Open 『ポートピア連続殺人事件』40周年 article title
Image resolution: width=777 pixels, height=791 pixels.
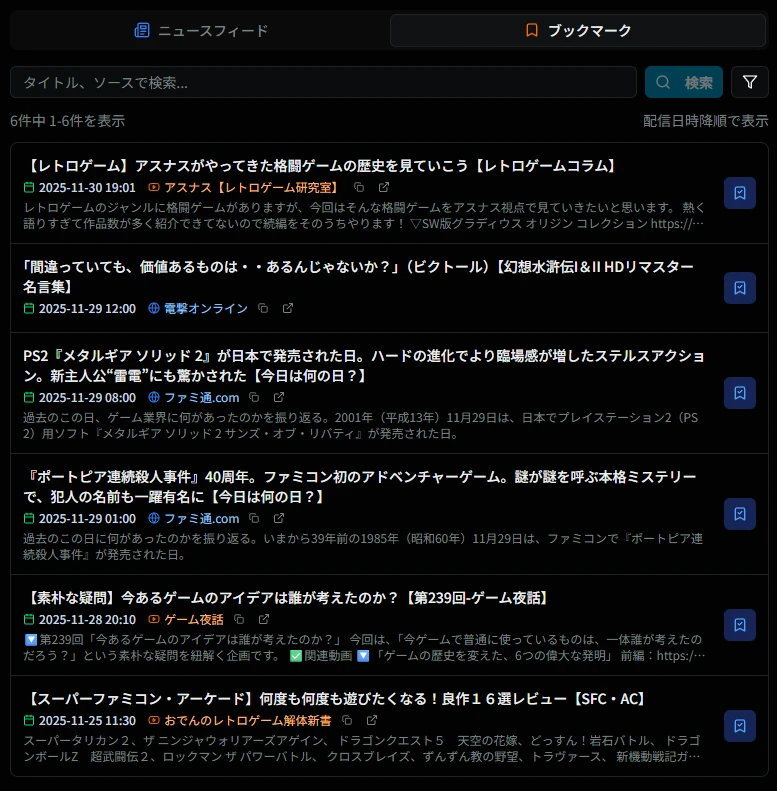click(360, 487)
